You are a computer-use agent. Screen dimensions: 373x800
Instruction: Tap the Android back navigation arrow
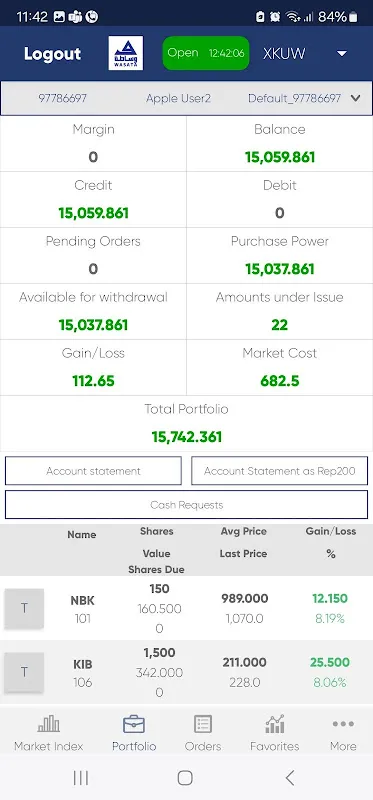290,778
